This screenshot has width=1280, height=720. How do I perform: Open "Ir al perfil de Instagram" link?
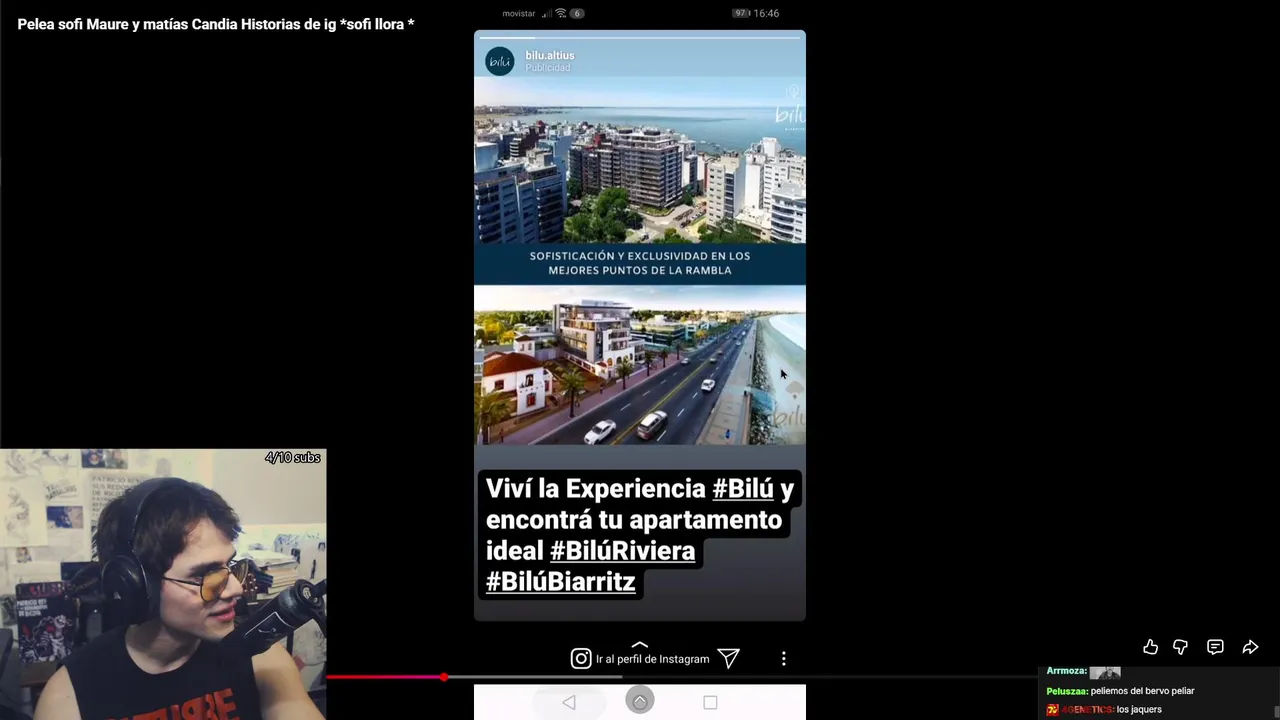[652, 659]
